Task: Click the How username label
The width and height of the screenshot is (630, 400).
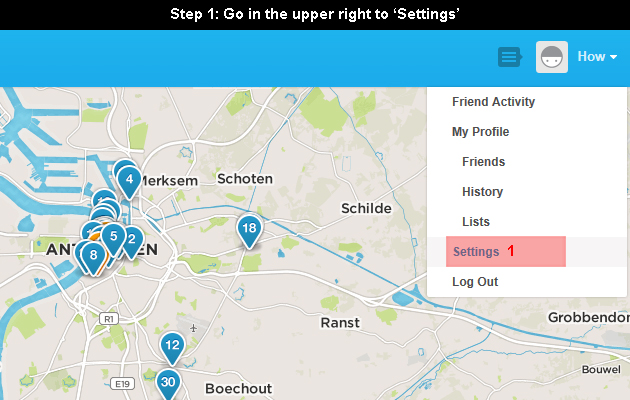Action: coord(591,57)
